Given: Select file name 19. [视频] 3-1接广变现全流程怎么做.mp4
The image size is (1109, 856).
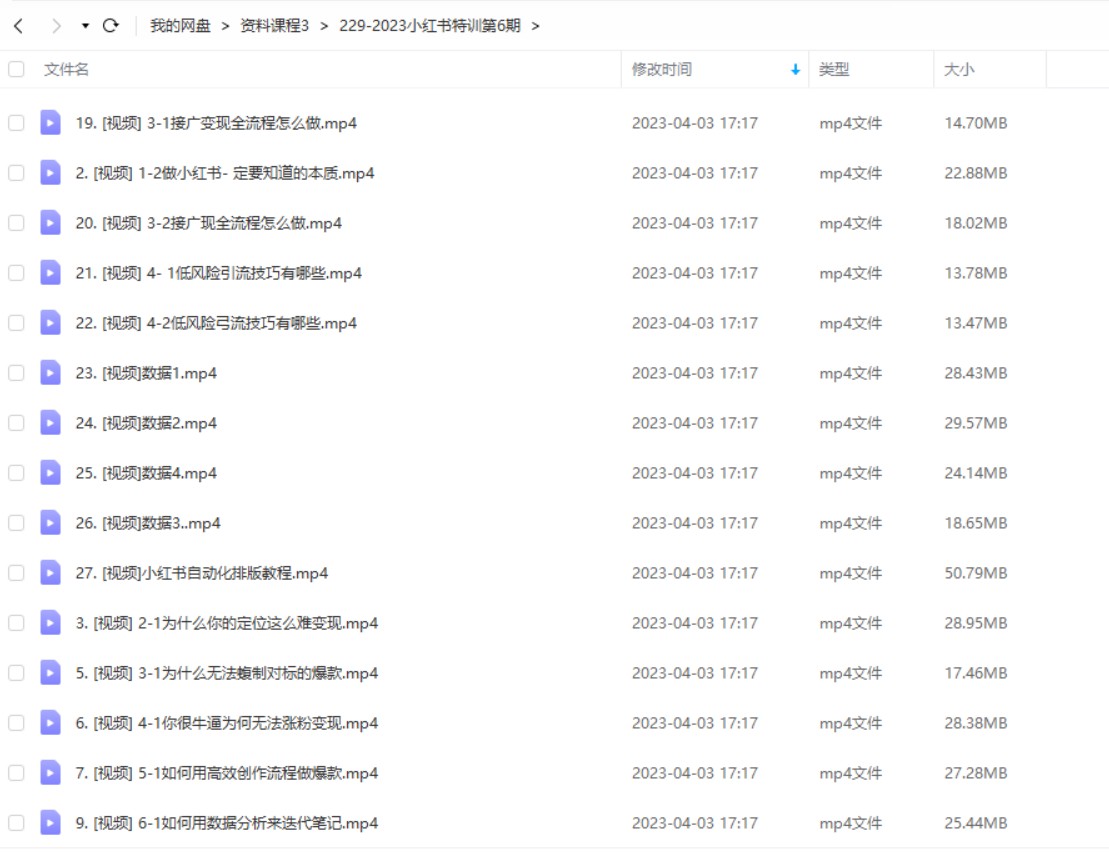Looking at the screenshot, I should click(x=216, y=123).
